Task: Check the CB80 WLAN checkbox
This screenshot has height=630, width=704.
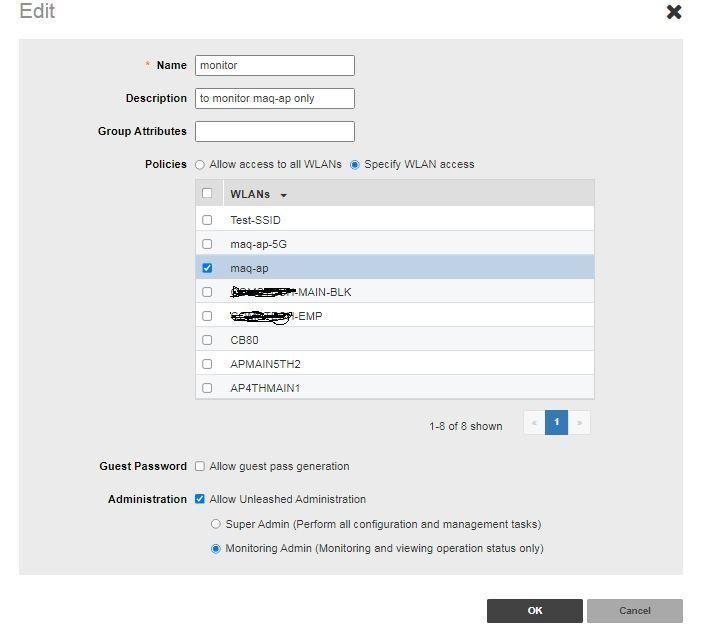Action: (207, 340)
